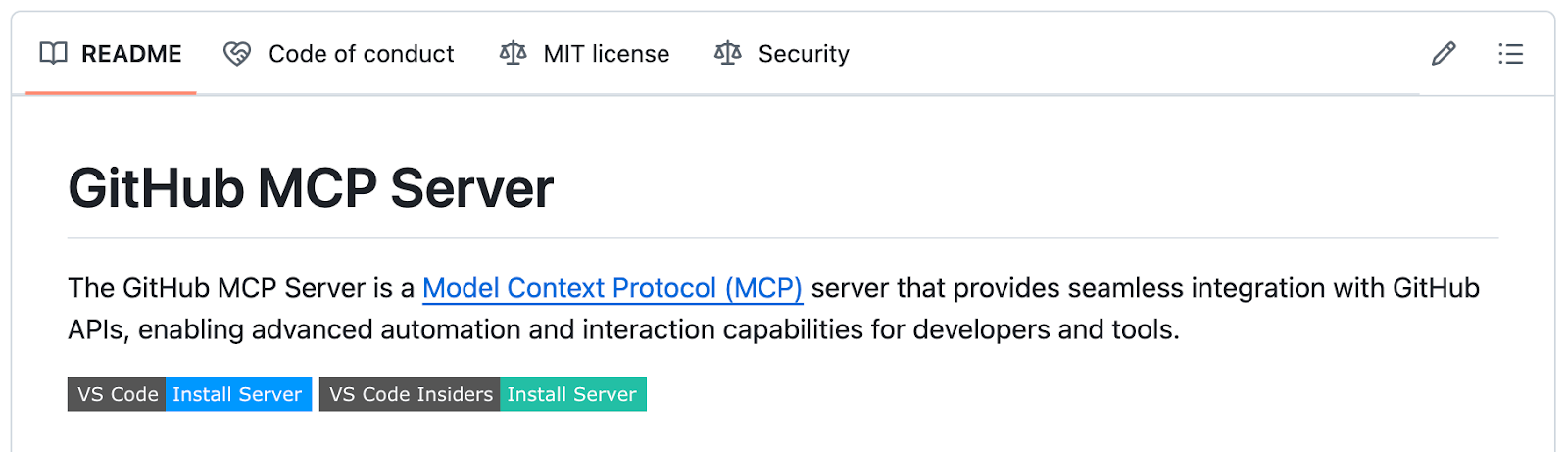Image resolution: width=1568 pixels, height=452 pixels.
Task: Go to the Security tab
Action: (803, 54)
